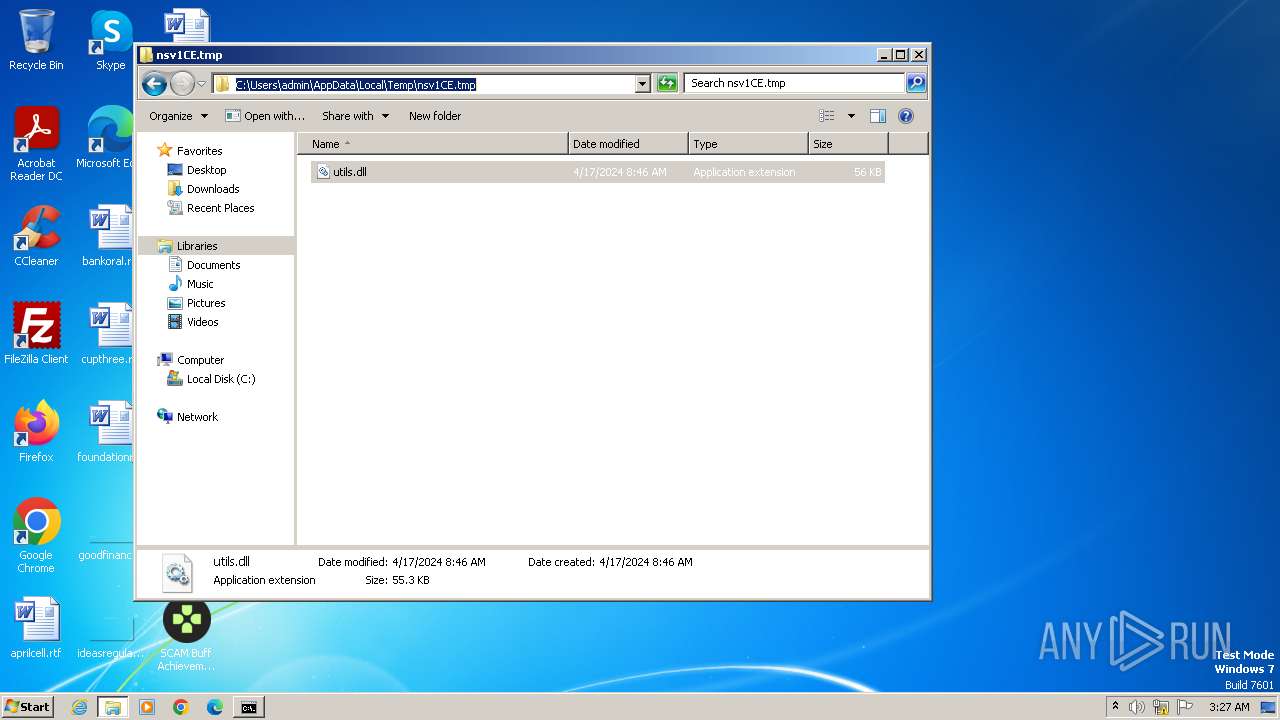
Task: Click the FileZilla Client desktop icon
Action: point(36,333)
